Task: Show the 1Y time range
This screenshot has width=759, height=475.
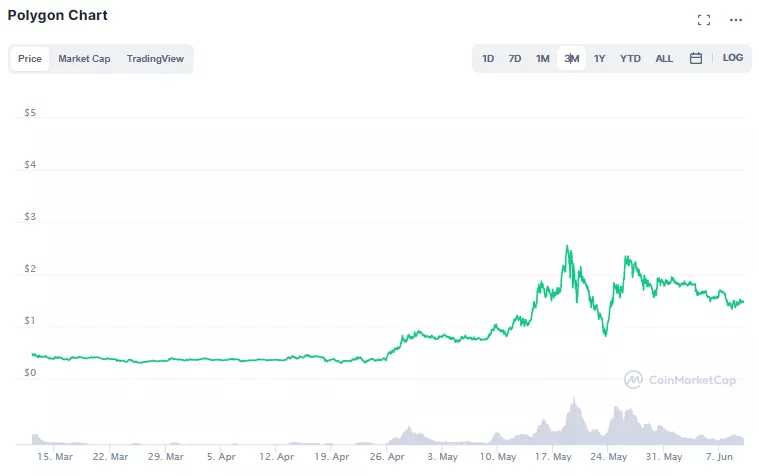Action: 600,58
